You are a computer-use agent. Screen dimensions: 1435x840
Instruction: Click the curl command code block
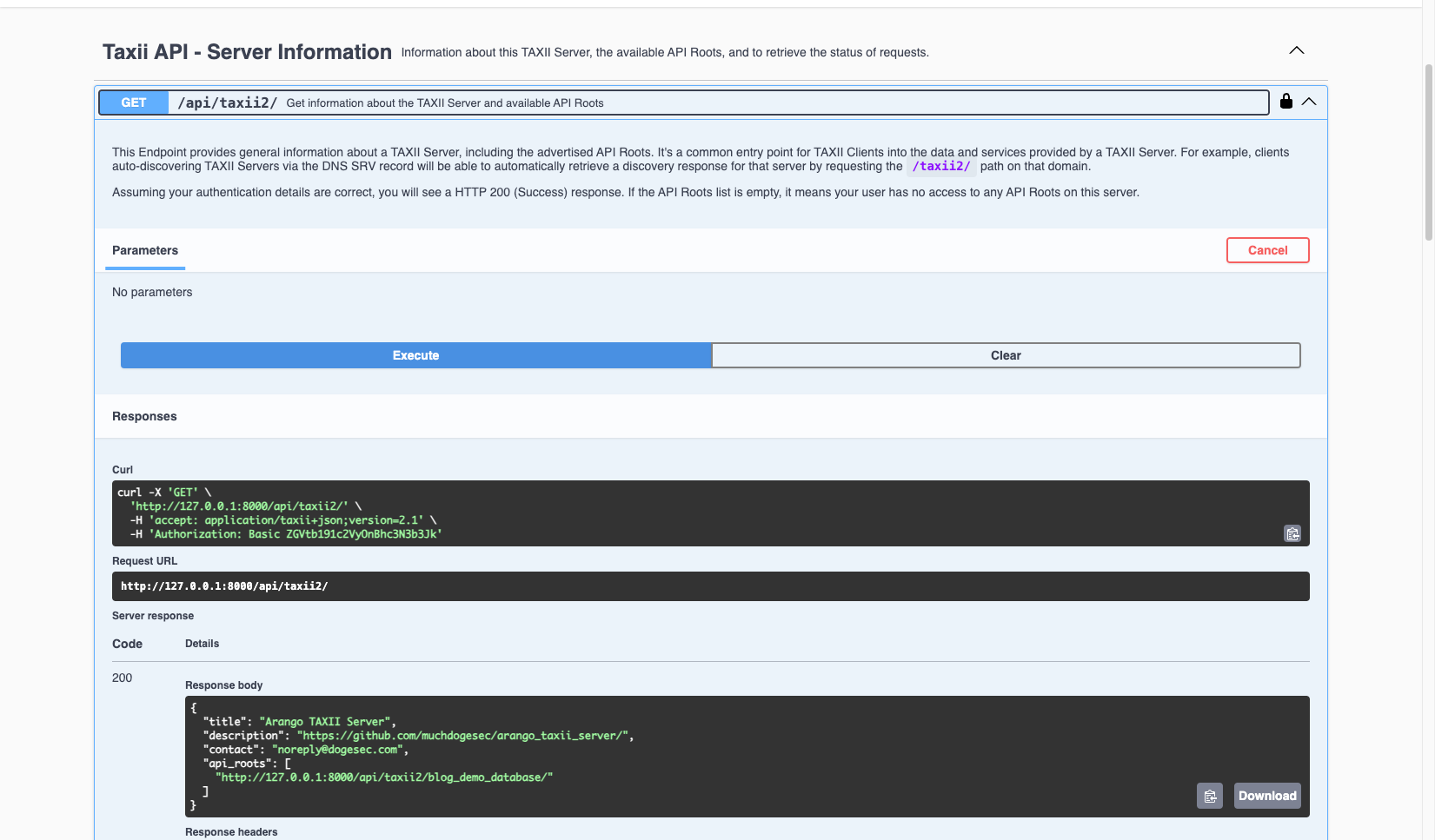710,513
